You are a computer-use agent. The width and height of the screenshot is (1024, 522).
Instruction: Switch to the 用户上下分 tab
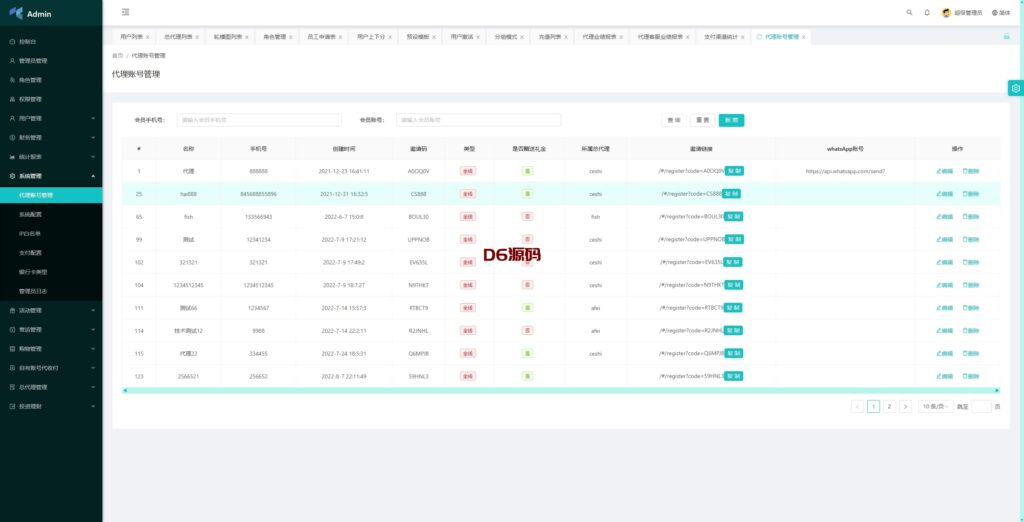click(x=371, y=37)
